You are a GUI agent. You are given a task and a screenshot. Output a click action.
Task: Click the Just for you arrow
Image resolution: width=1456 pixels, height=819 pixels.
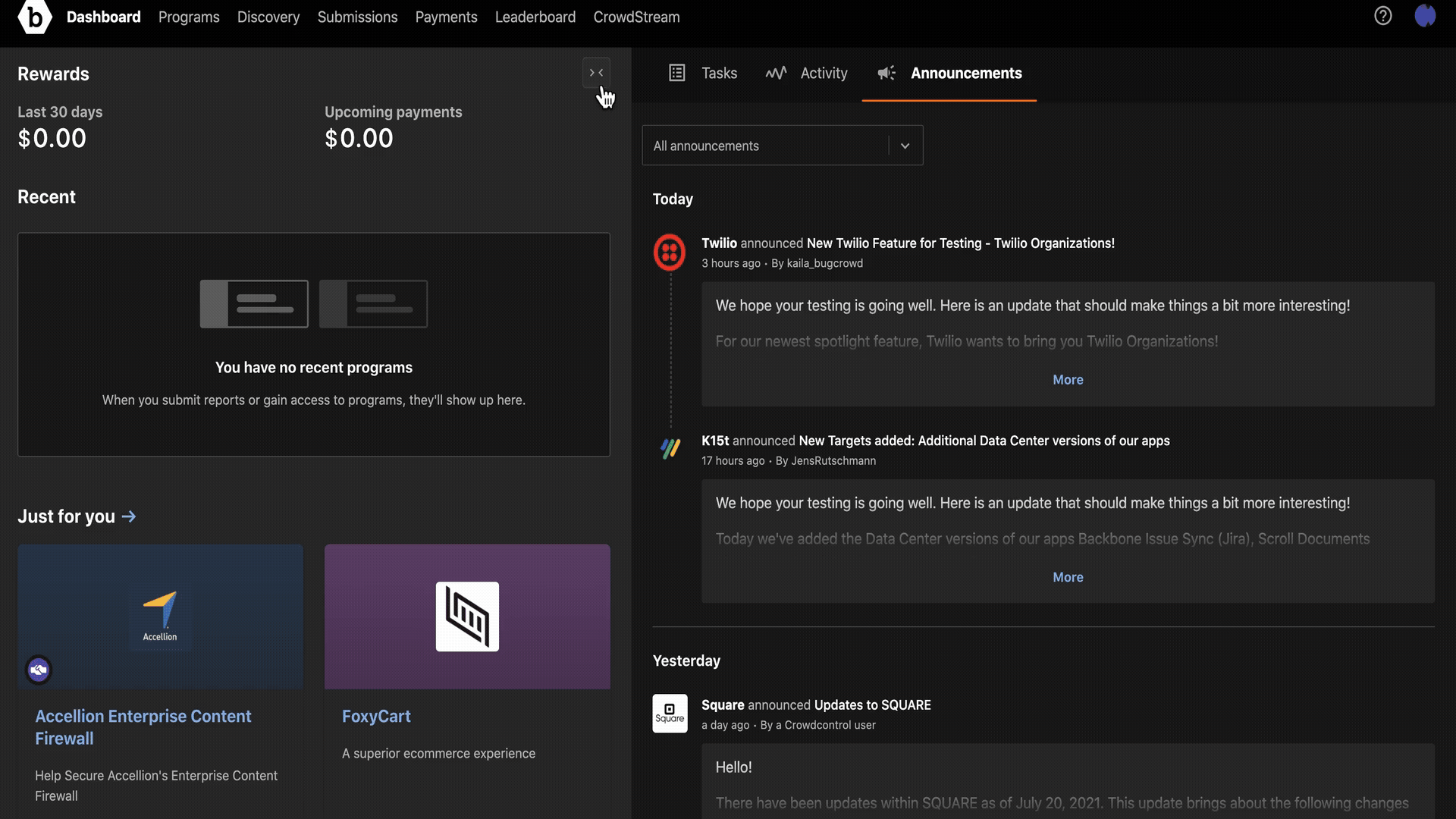tap(129, 516)
